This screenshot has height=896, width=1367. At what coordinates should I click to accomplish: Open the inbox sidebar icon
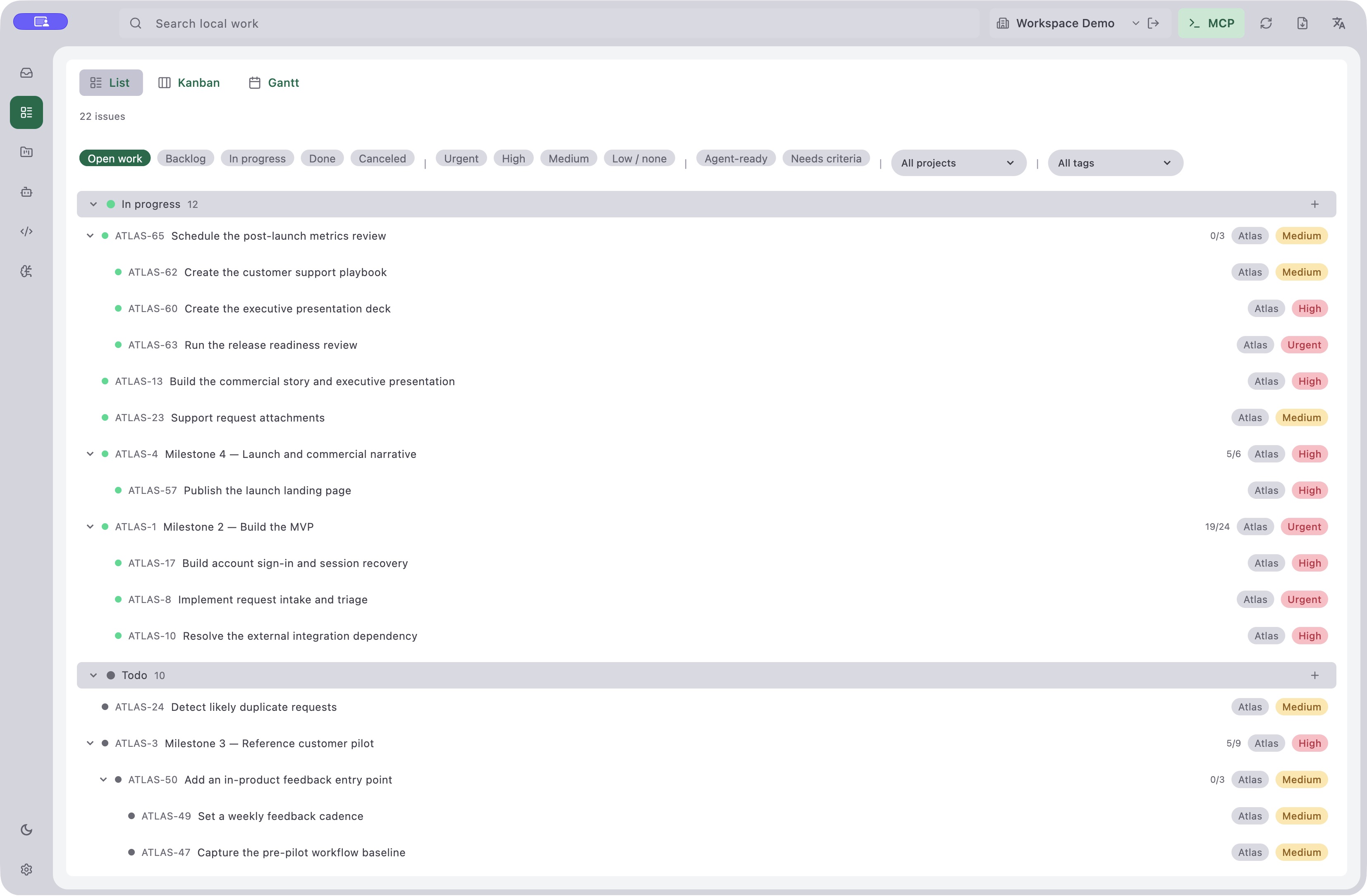tap(26, 73)
